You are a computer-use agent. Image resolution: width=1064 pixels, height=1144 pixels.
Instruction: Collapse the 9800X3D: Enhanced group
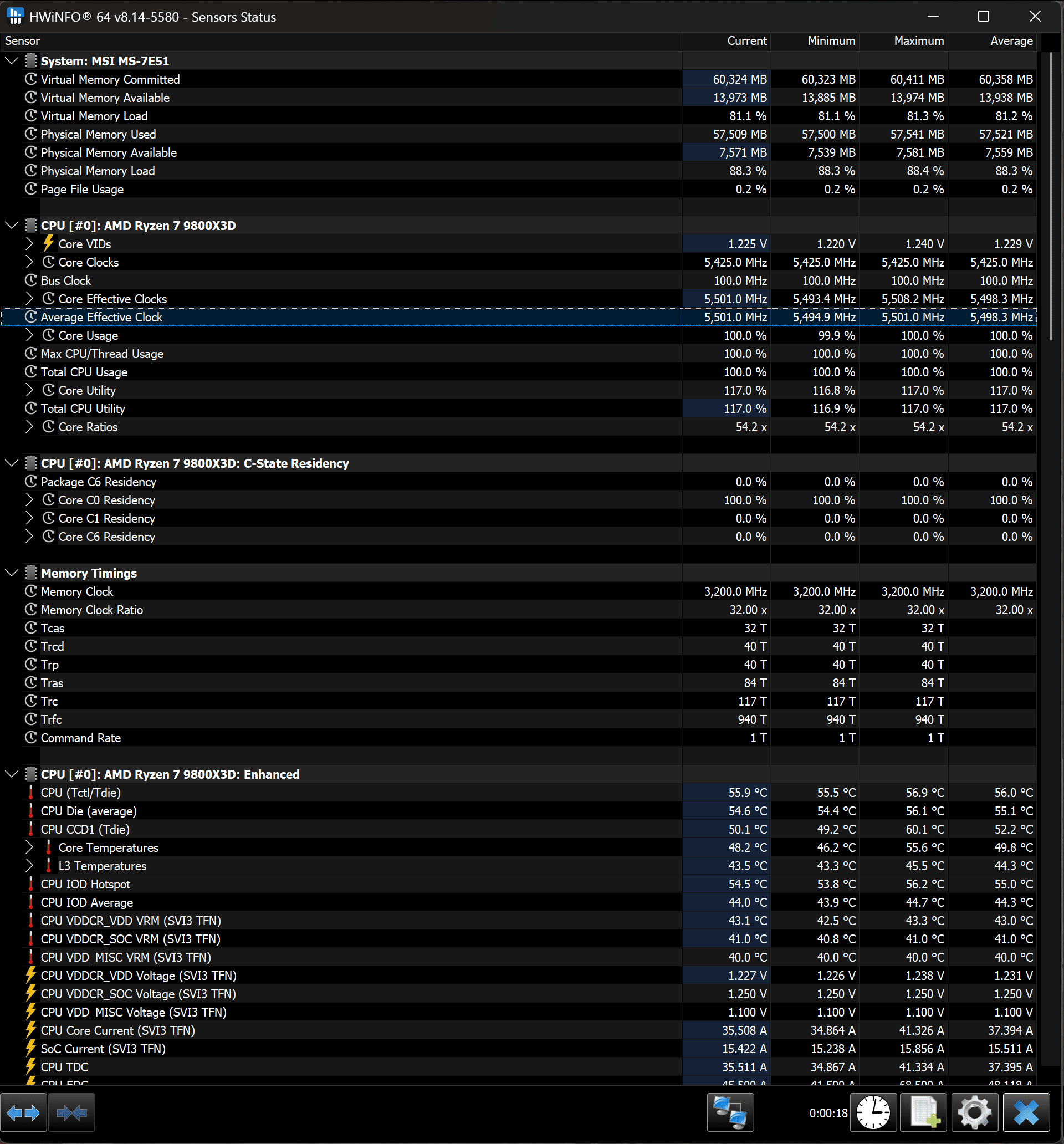[x=12, y=774]
